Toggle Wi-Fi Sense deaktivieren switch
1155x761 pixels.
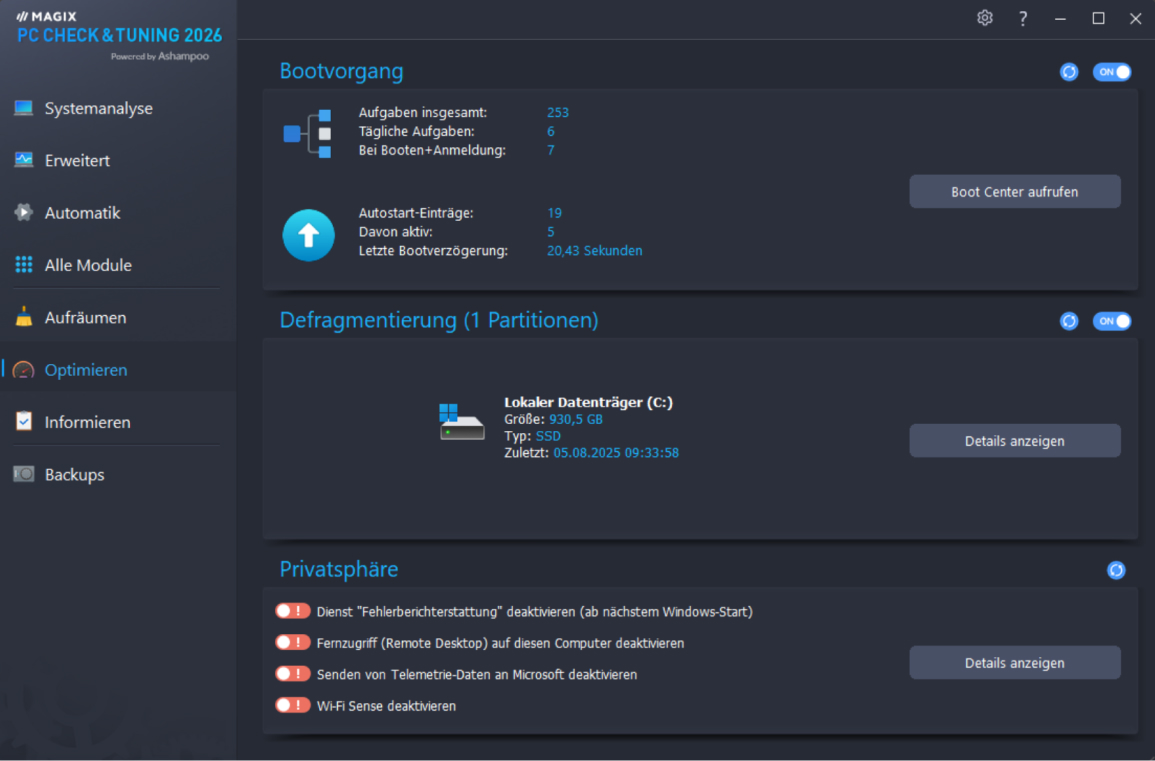click(293, 705)
